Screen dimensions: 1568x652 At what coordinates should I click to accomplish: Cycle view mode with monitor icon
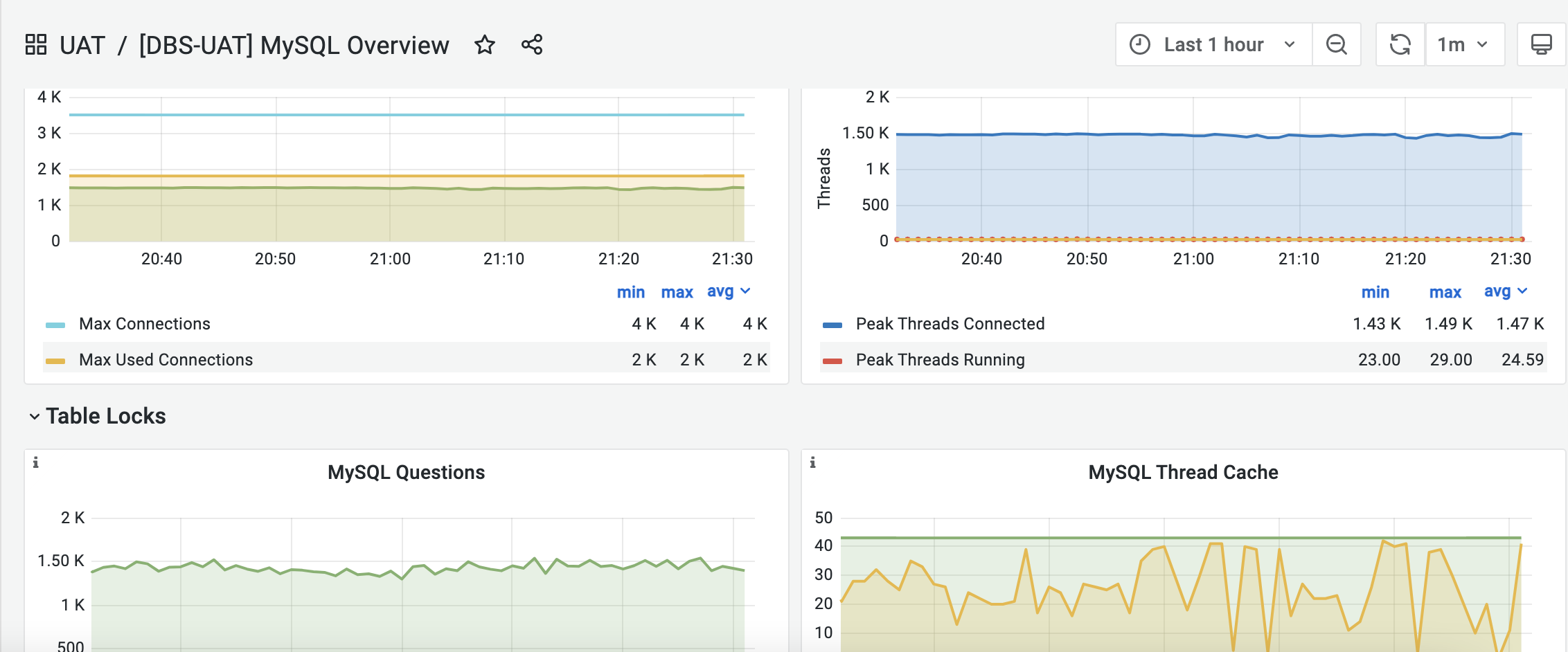tap(1542, 45)
